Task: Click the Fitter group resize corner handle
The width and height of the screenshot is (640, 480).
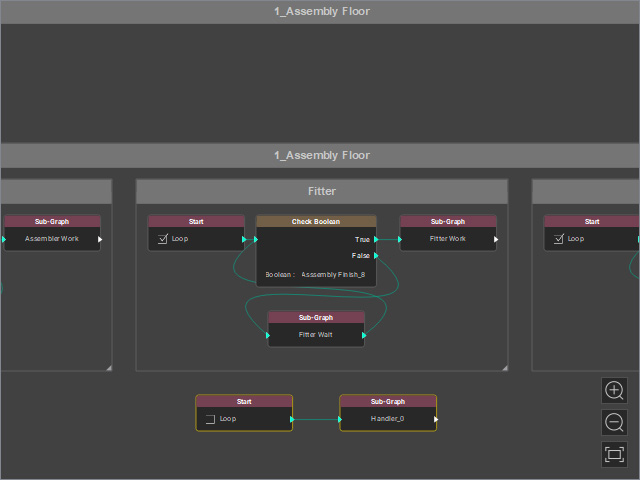Action: tap(504, 368)
